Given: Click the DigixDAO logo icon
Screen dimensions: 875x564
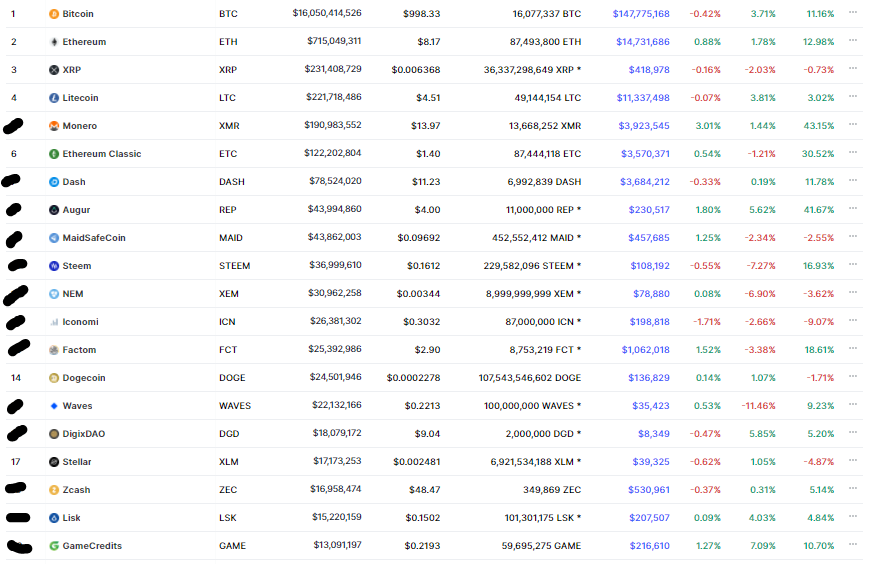Looking at the screenshot, I should coord(54,434).
